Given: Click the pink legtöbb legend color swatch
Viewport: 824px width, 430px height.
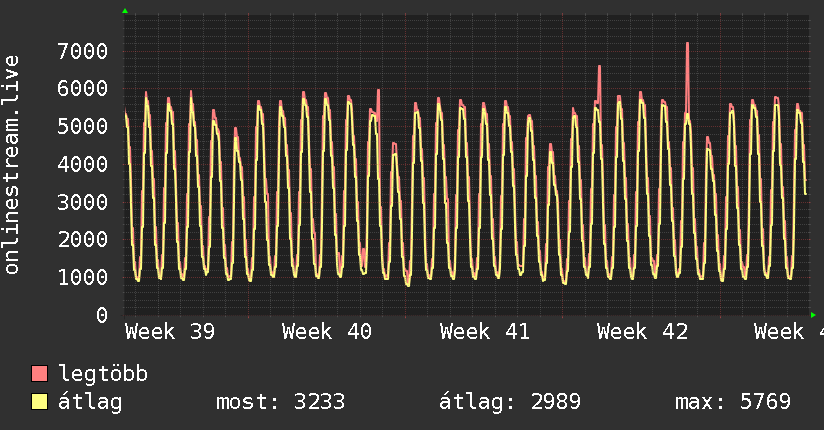Looking at the screenshot, I should pos(39,373).
